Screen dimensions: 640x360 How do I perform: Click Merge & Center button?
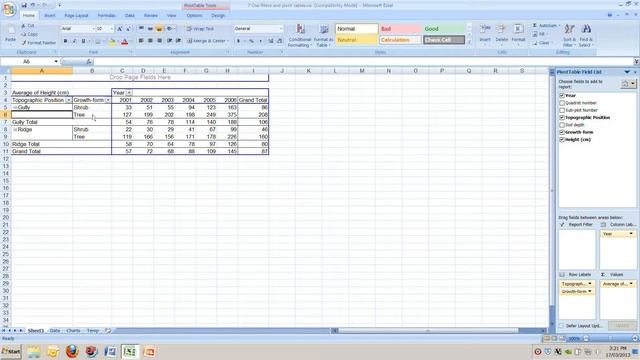coord(208,41)
